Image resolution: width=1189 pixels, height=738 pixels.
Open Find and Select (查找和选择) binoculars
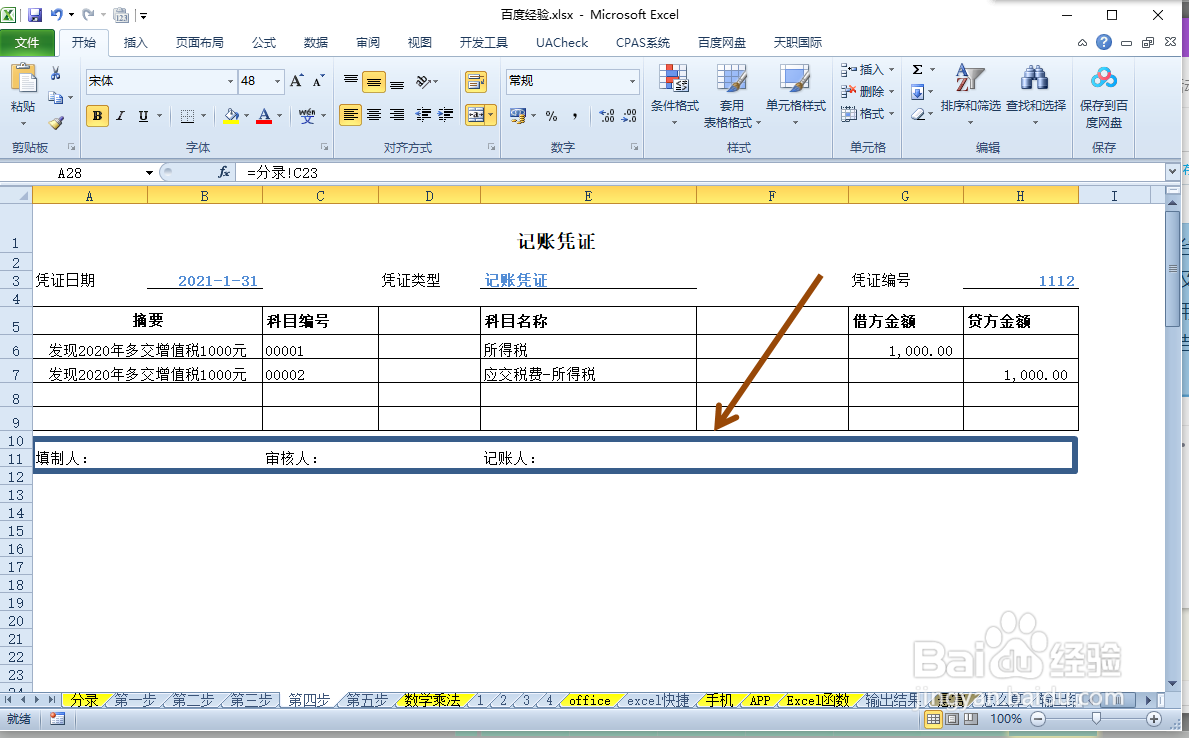point(1035,95)
